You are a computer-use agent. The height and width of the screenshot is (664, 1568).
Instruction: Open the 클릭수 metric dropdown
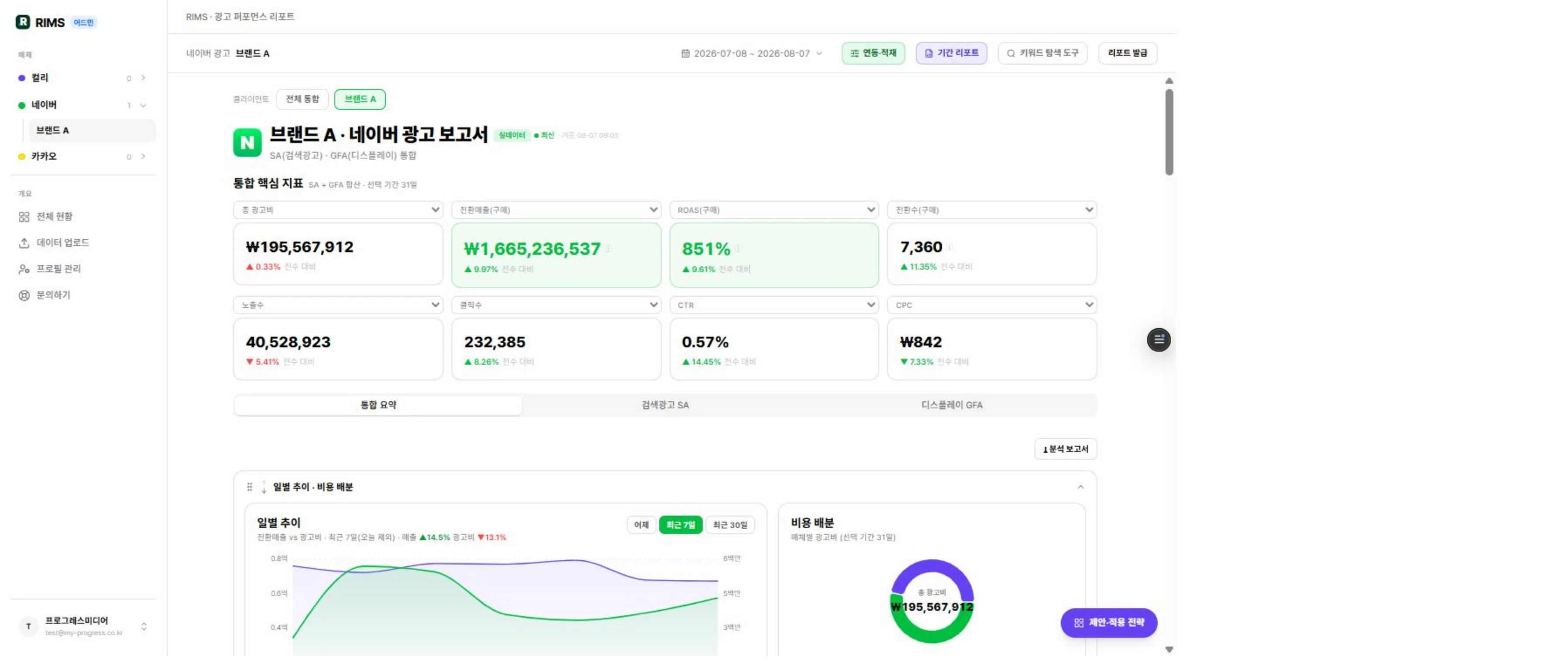556,305
